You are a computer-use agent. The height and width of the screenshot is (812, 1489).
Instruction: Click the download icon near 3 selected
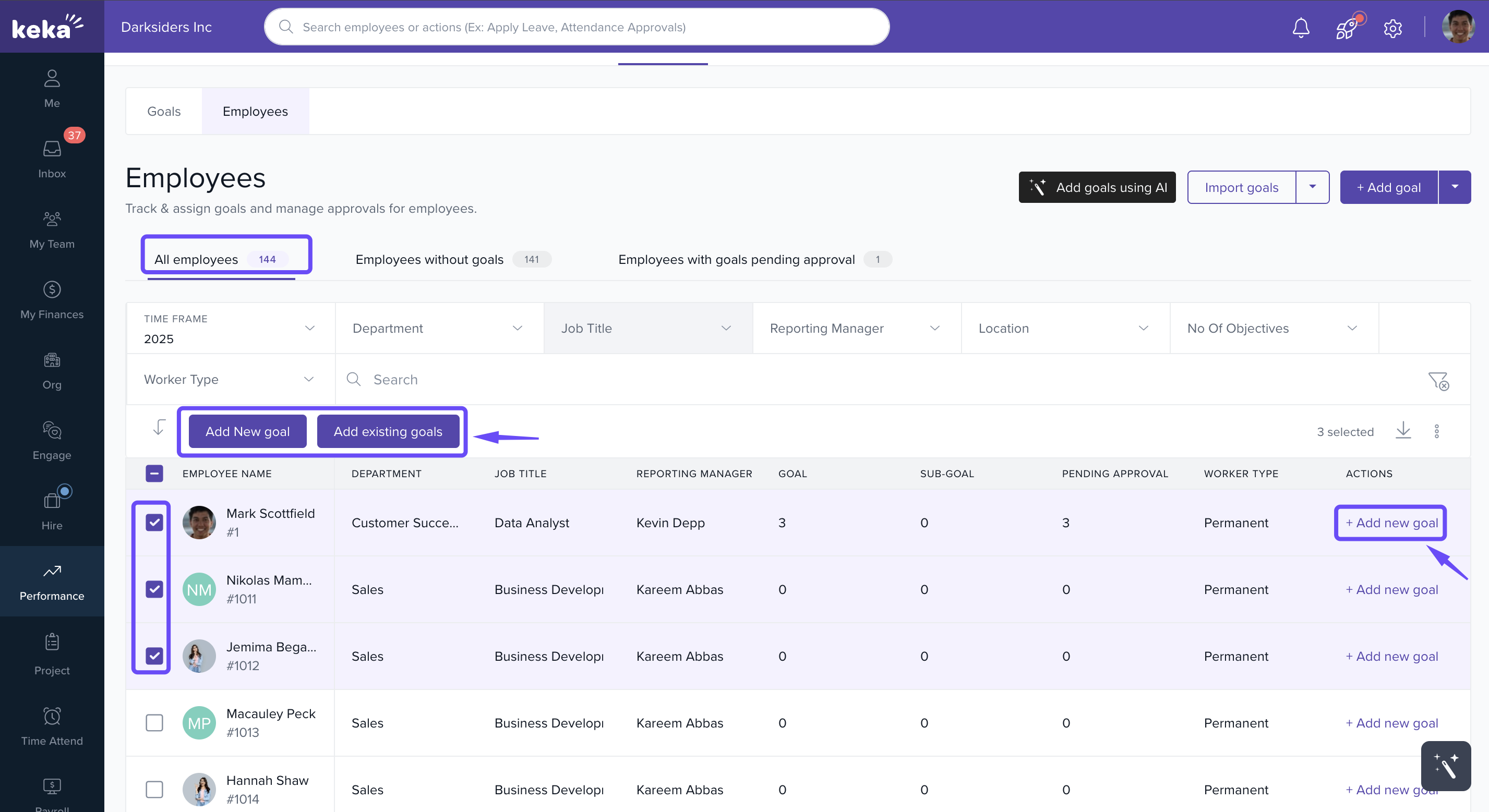click(x=1403, y=431)
